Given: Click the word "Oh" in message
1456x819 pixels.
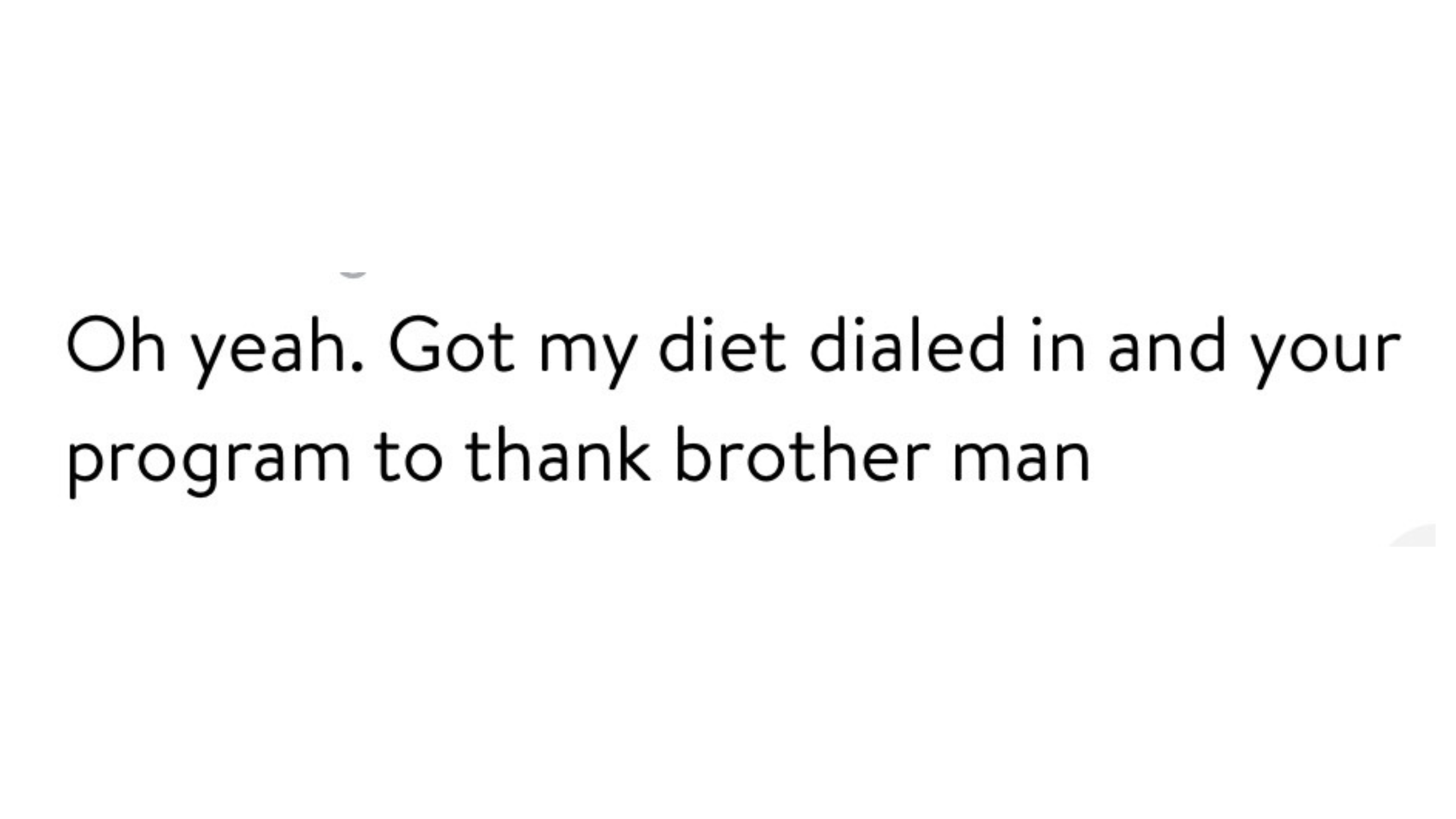Looking at the screenshot, I should pyautogui.click(x=116, y=344).
